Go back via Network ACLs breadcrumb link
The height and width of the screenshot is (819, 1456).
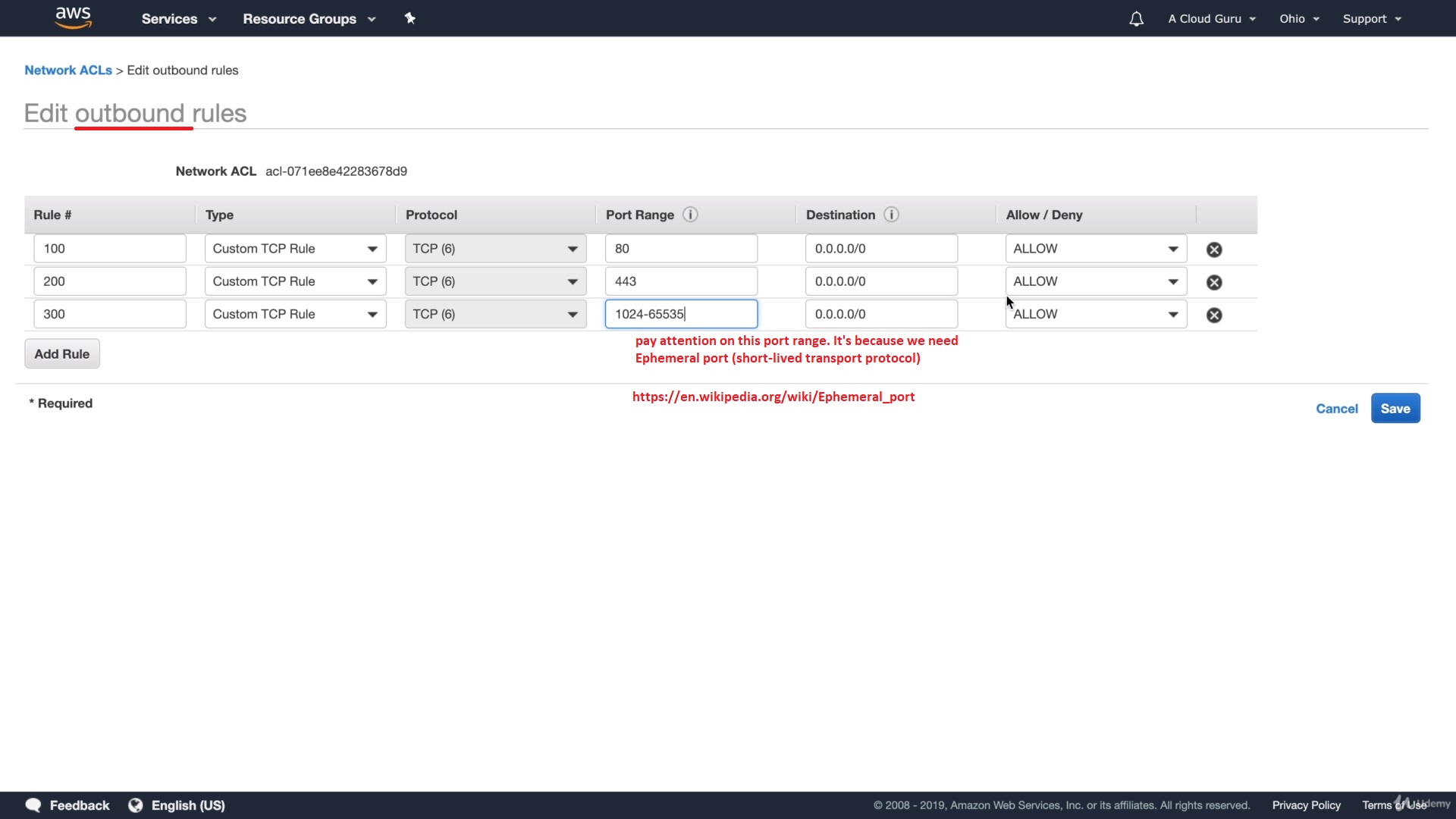click(68, 71)
